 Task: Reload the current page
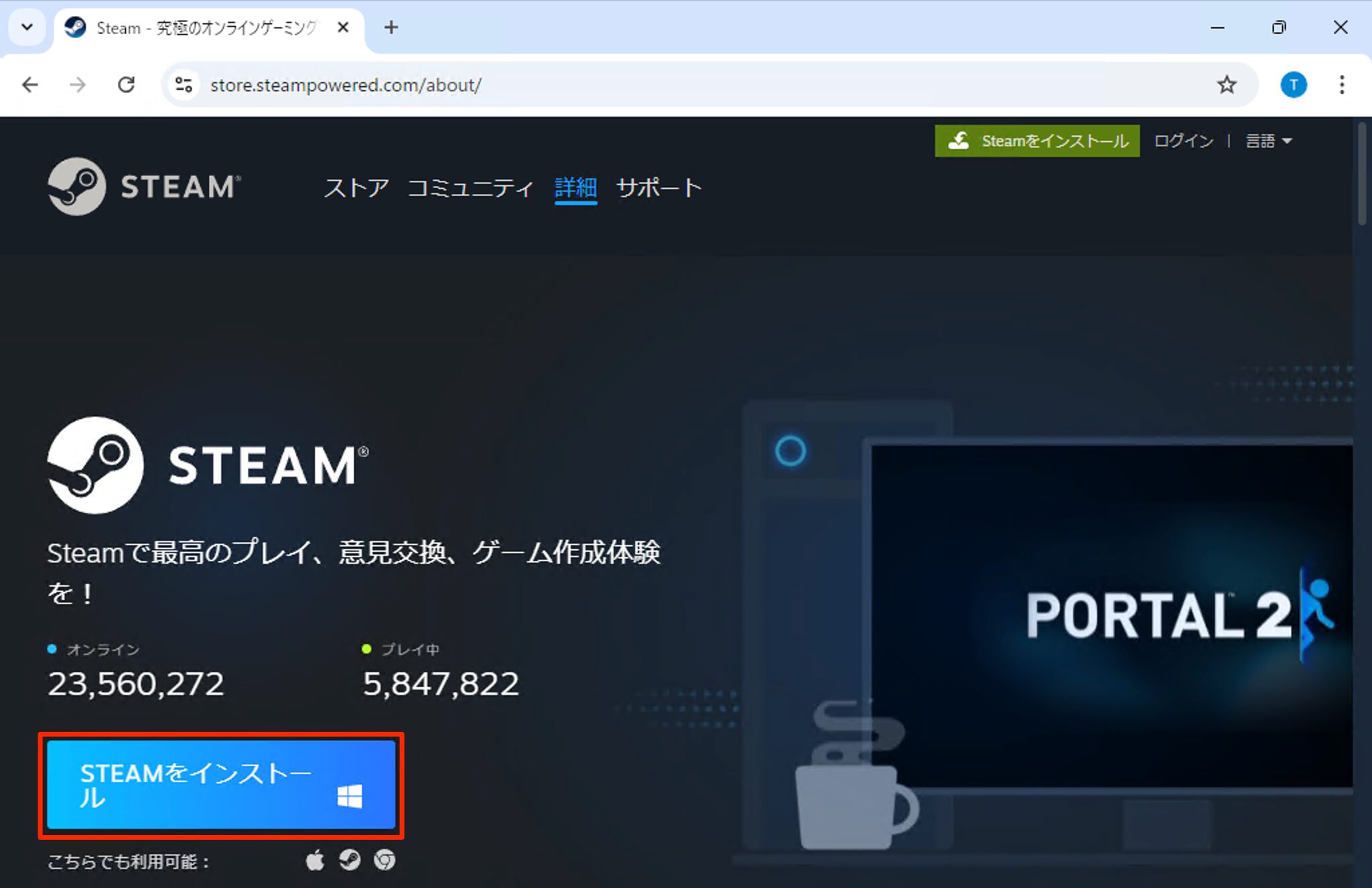point(126,84)
